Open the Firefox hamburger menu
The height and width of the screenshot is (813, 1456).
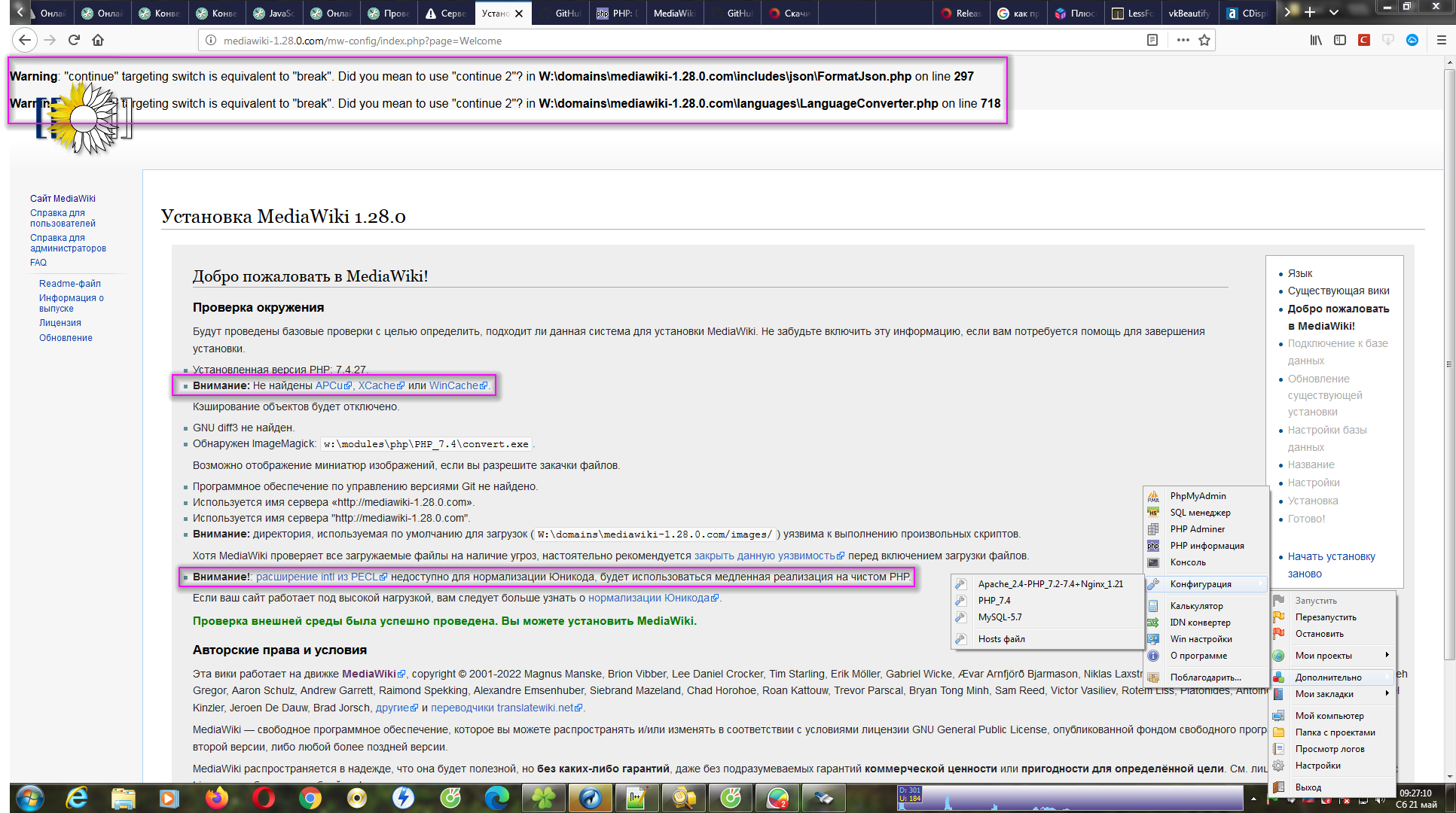pos(1441,40)
